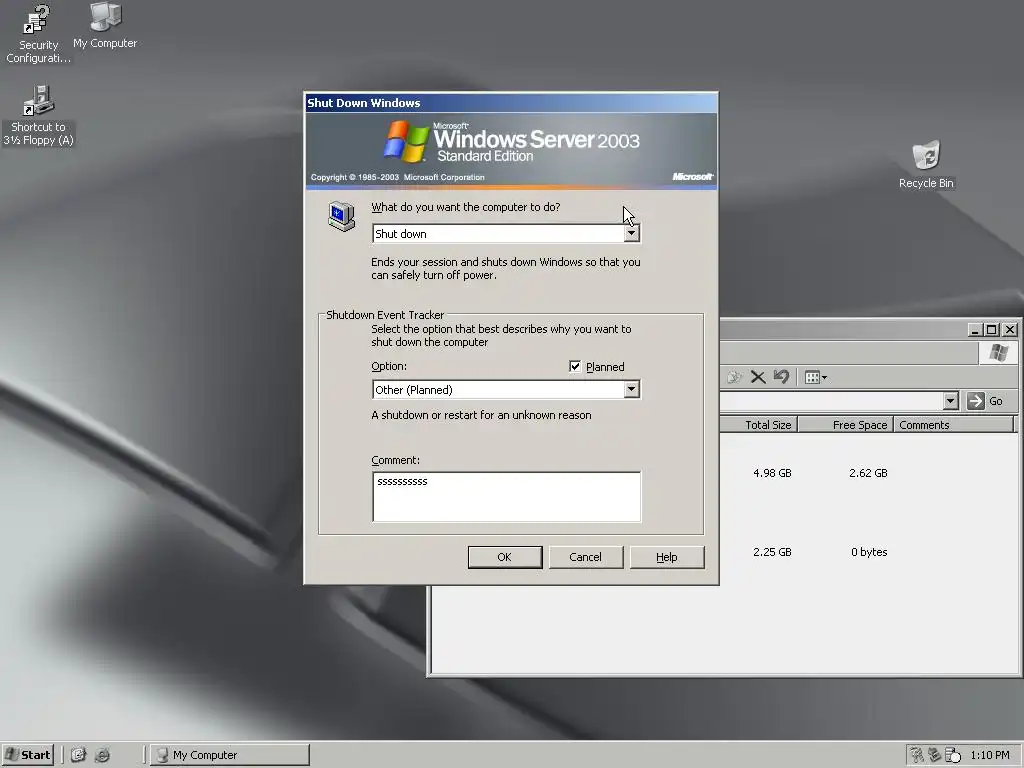Click the 2.25 GB total size value

[772, 552]
